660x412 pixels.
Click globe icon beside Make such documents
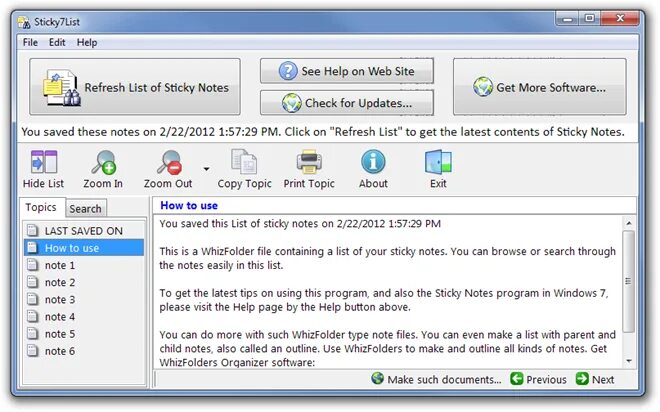click(x=378, y=378)
